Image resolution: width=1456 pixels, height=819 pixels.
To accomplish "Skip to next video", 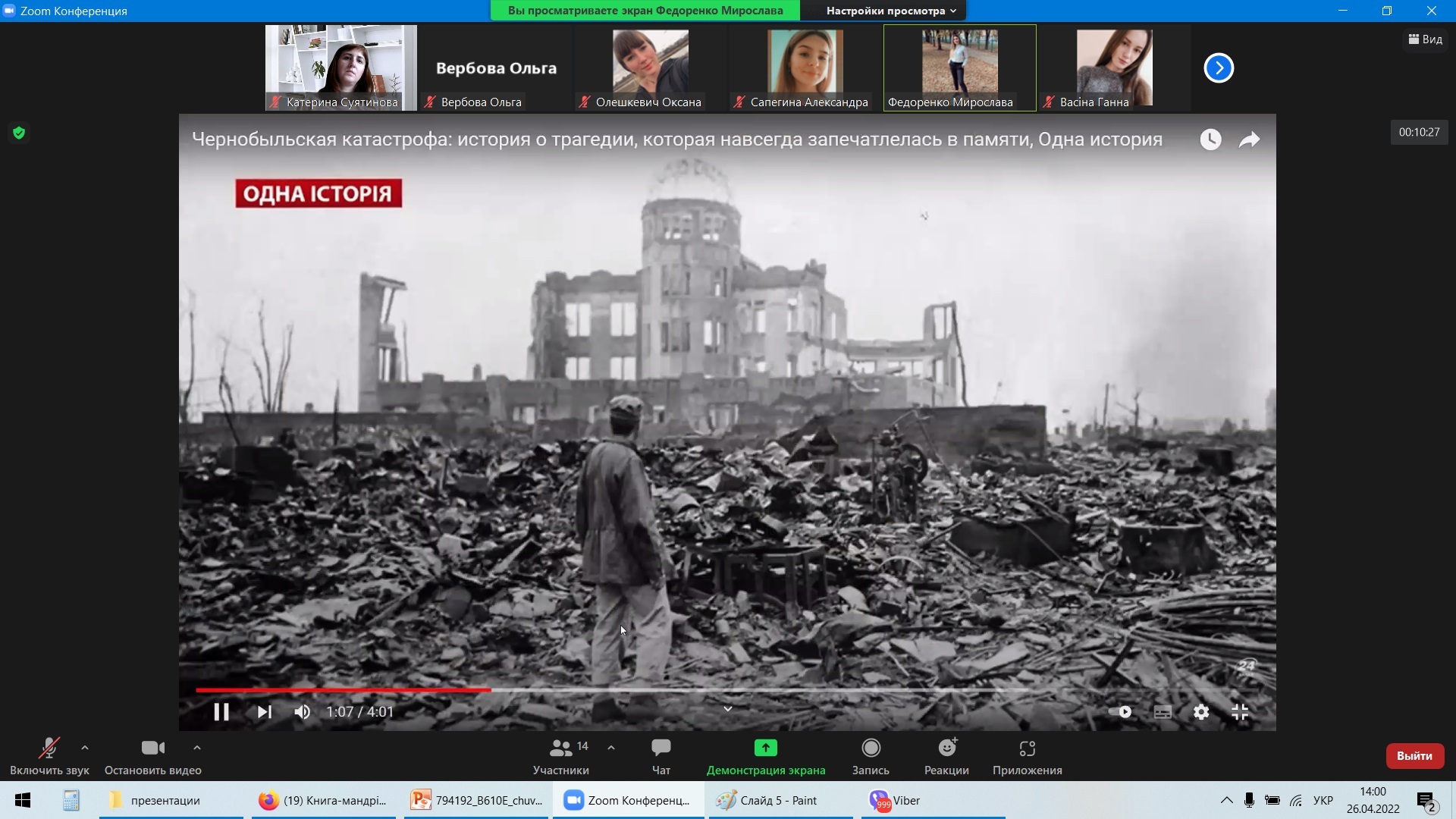I will point(264,712).
